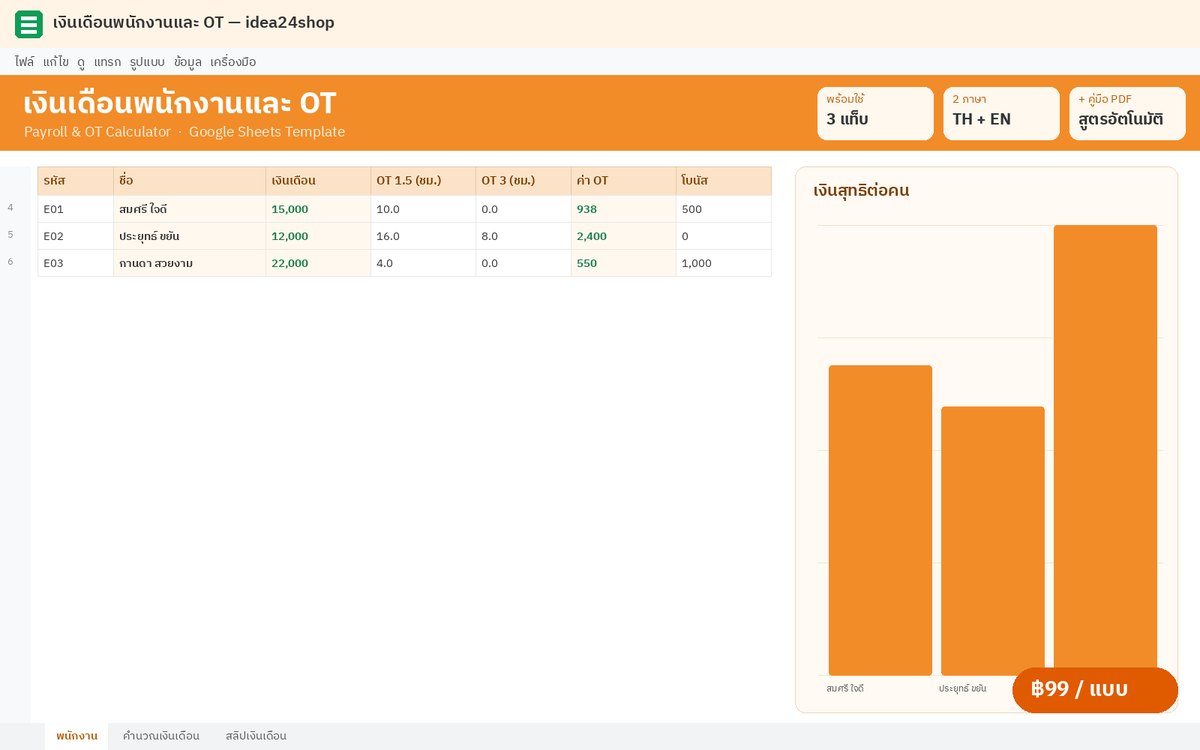The height and width of the screenshot is (750, 1200).
Task: Click the chart bar for สมศรี ใจดี
Action: (880, 520)
